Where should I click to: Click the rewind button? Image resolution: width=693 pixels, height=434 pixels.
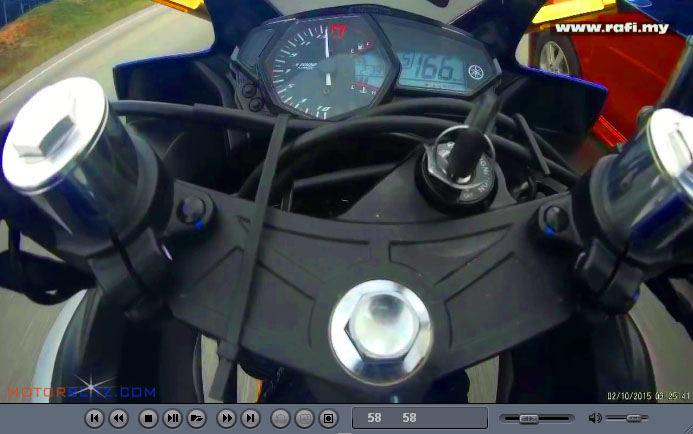[118, 418]
